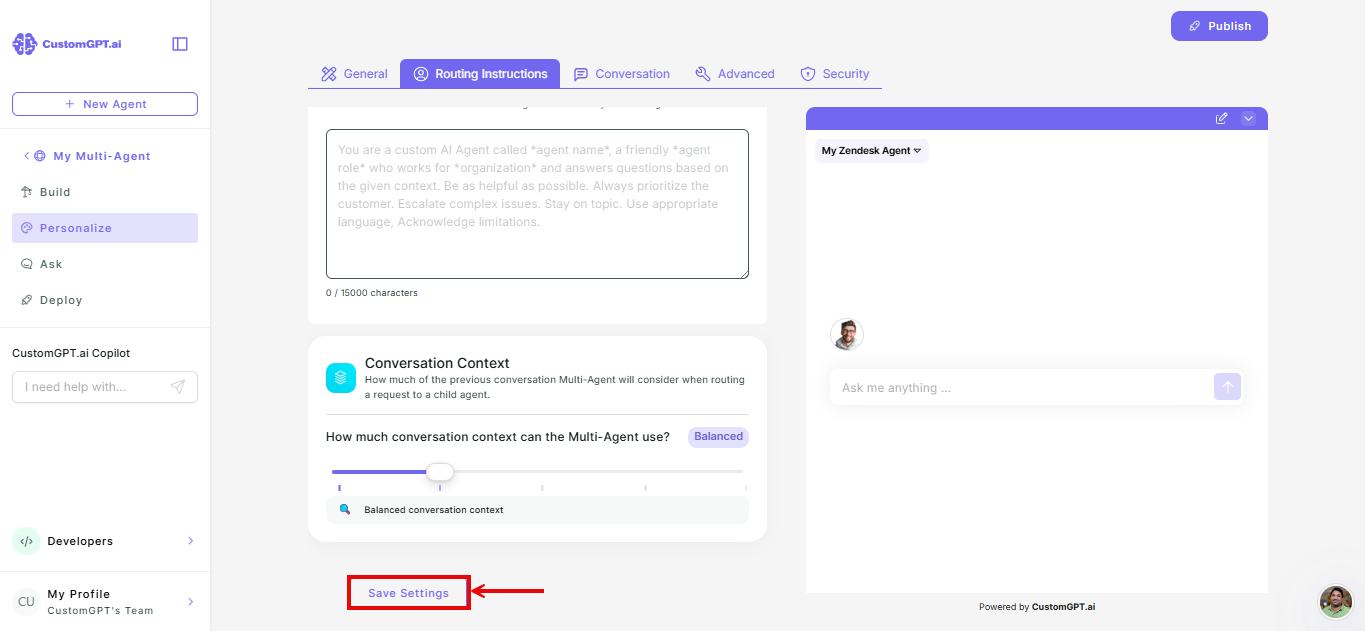Click the Balanced conversation context text
Viewport: 1365px width, 631px height.
pos(434,510)
